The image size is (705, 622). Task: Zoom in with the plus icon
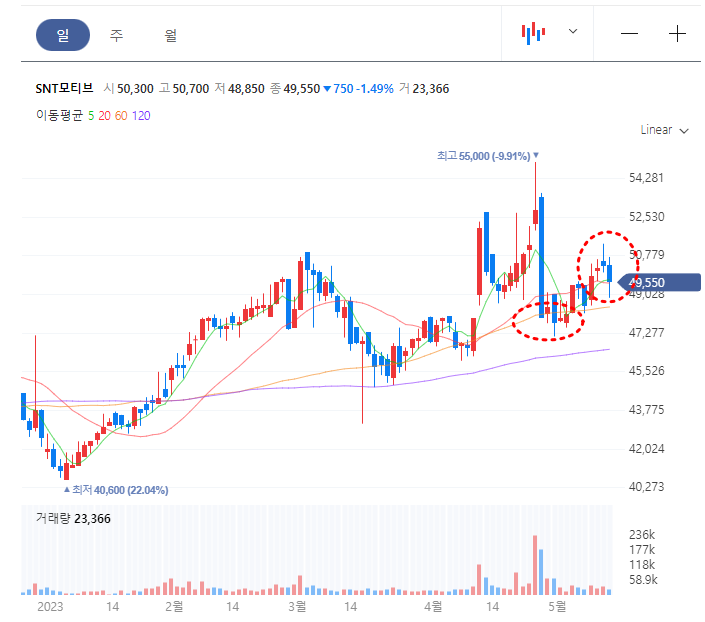(677, 34)
